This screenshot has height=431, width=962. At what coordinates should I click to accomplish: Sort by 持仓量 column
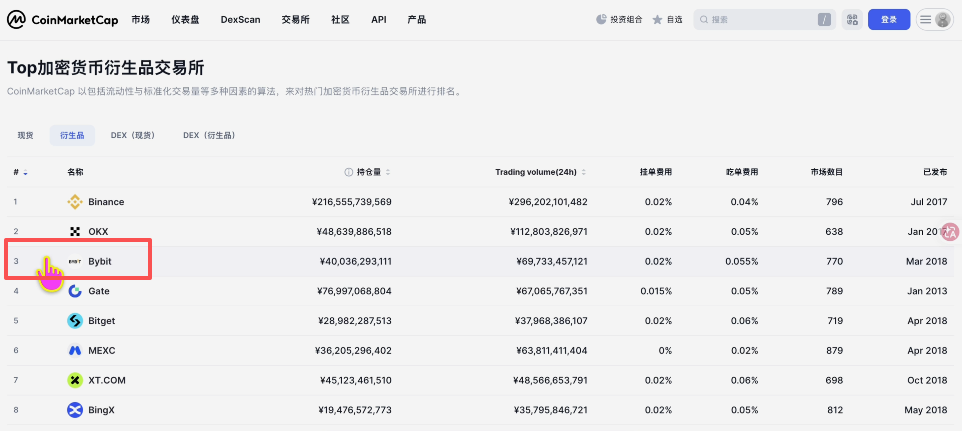(x=373, y=172)
